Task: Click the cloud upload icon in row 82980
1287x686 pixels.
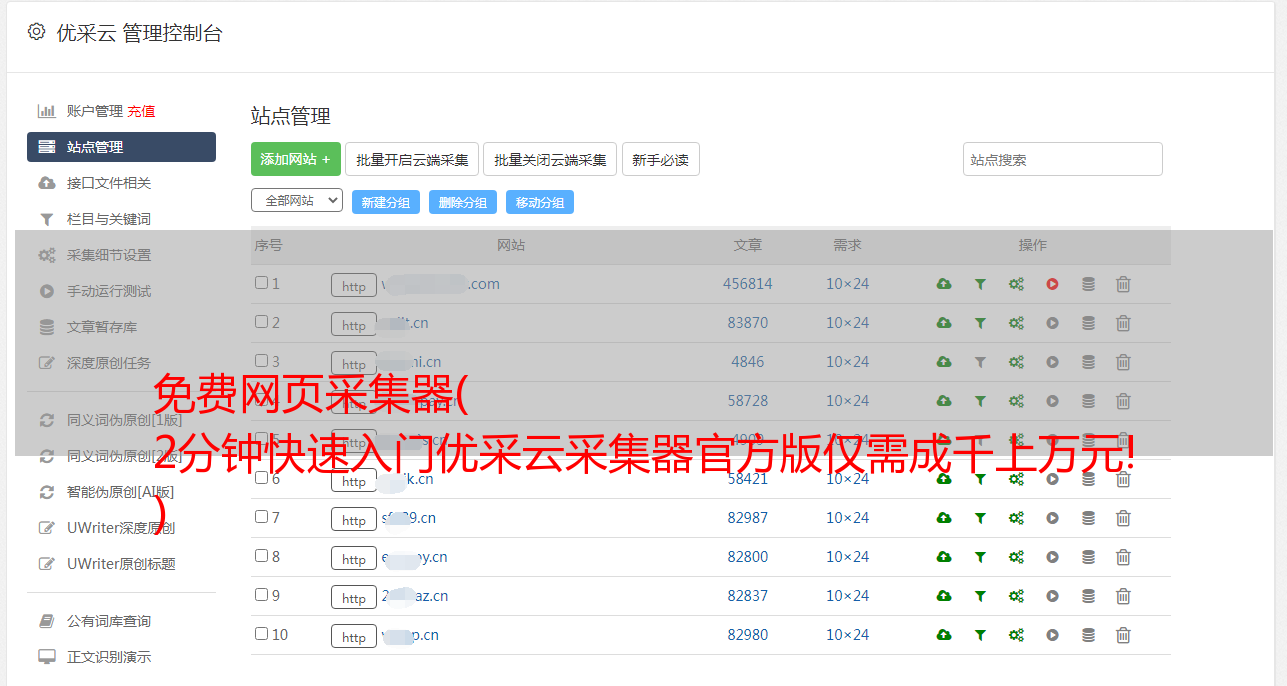Action: 944,635
